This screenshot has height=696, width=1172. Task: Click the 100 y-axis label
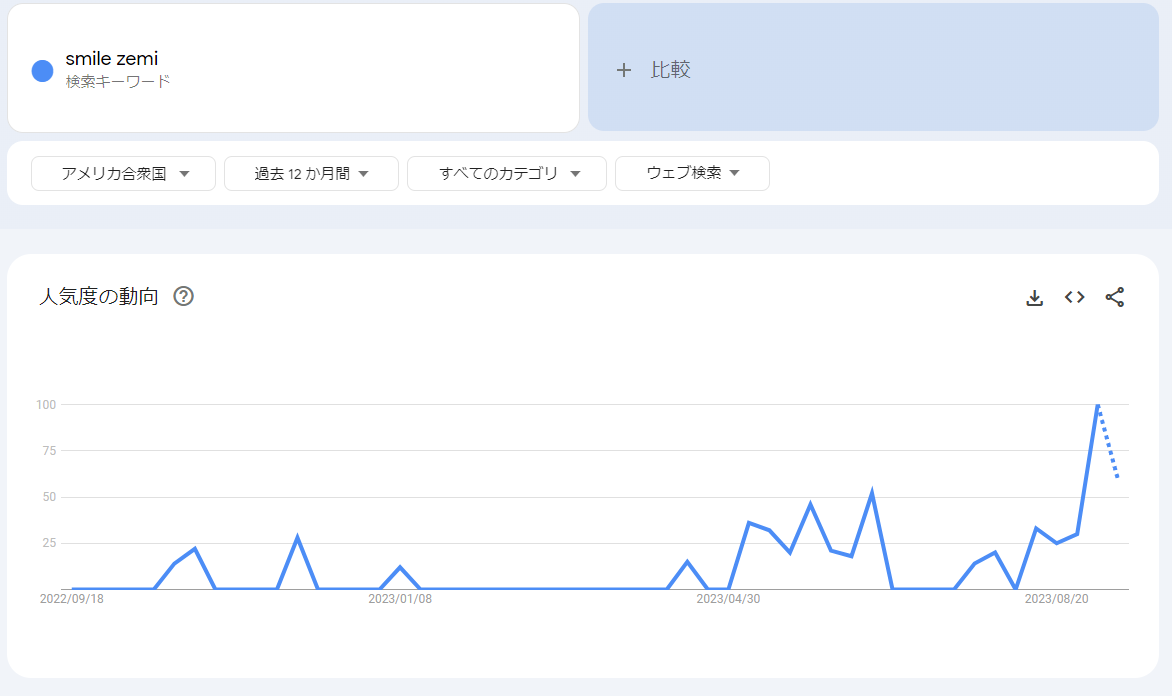(46, 404)
